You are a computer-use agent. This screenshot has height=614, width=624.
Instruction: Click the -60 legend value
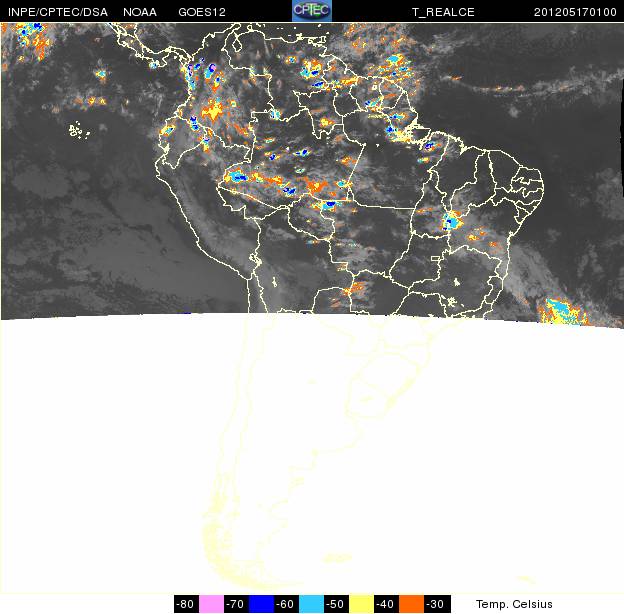pyautogui.click(x=285, y=604)
